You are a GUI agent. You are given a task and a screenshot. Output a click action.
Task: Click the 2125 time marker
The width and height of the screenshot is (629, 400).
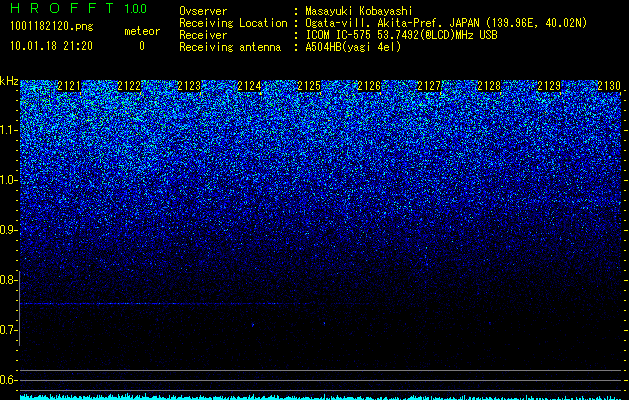309,86
